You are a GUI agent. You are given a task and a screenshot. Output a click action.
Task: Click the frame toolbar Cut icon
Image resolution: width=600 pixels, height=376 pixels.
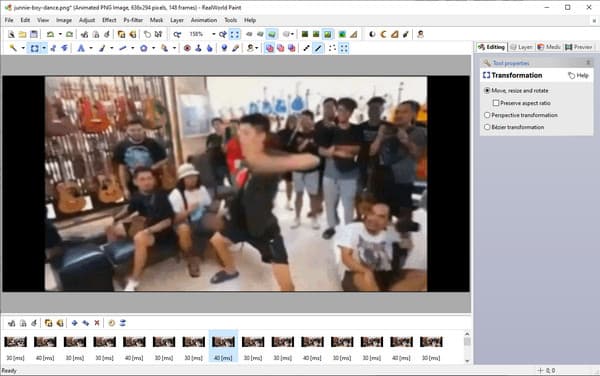coord(12,323)
